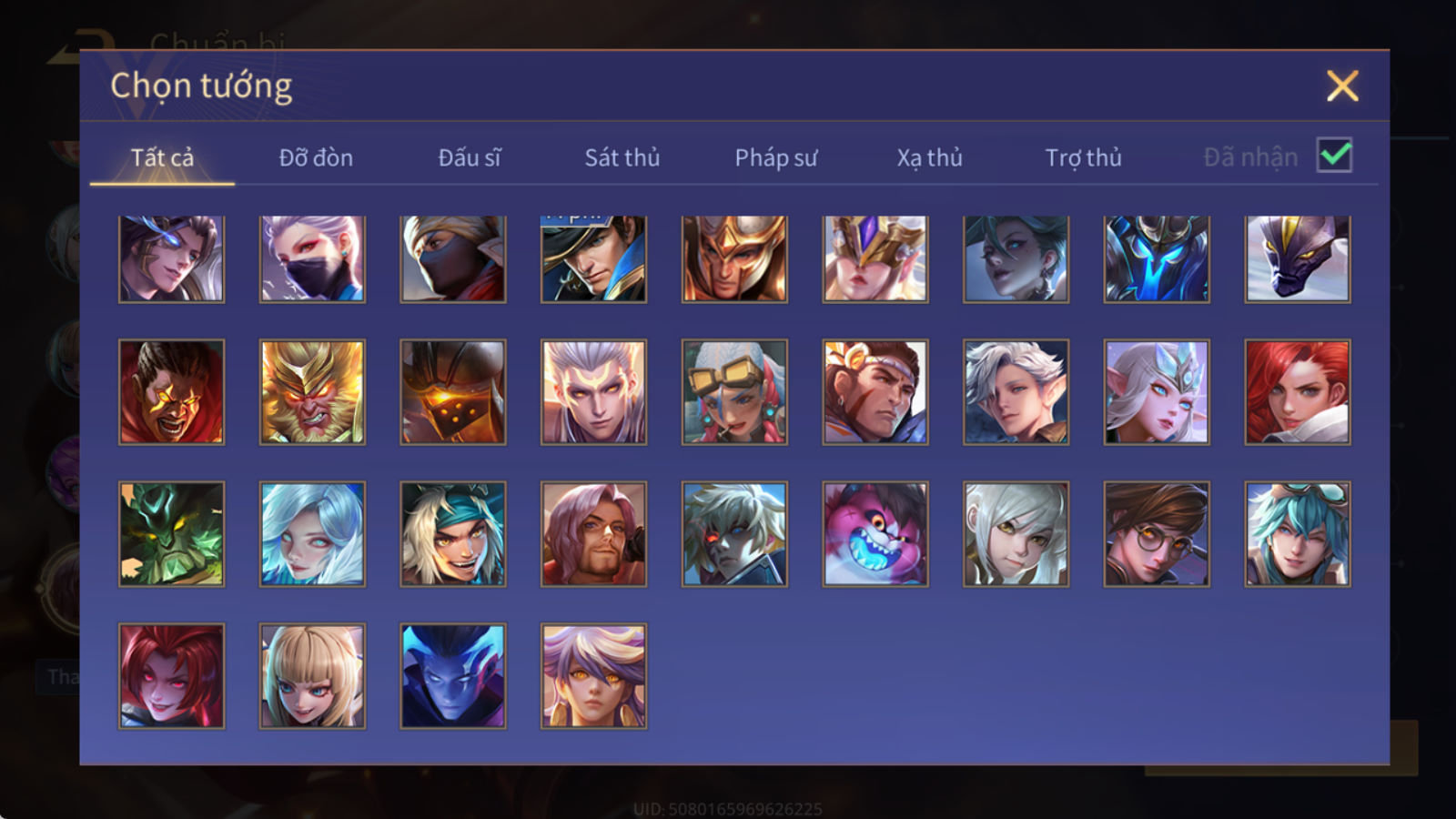Pick the dark blue demon-faced hero
This screenshot has width=1456, height=819.
453,676
